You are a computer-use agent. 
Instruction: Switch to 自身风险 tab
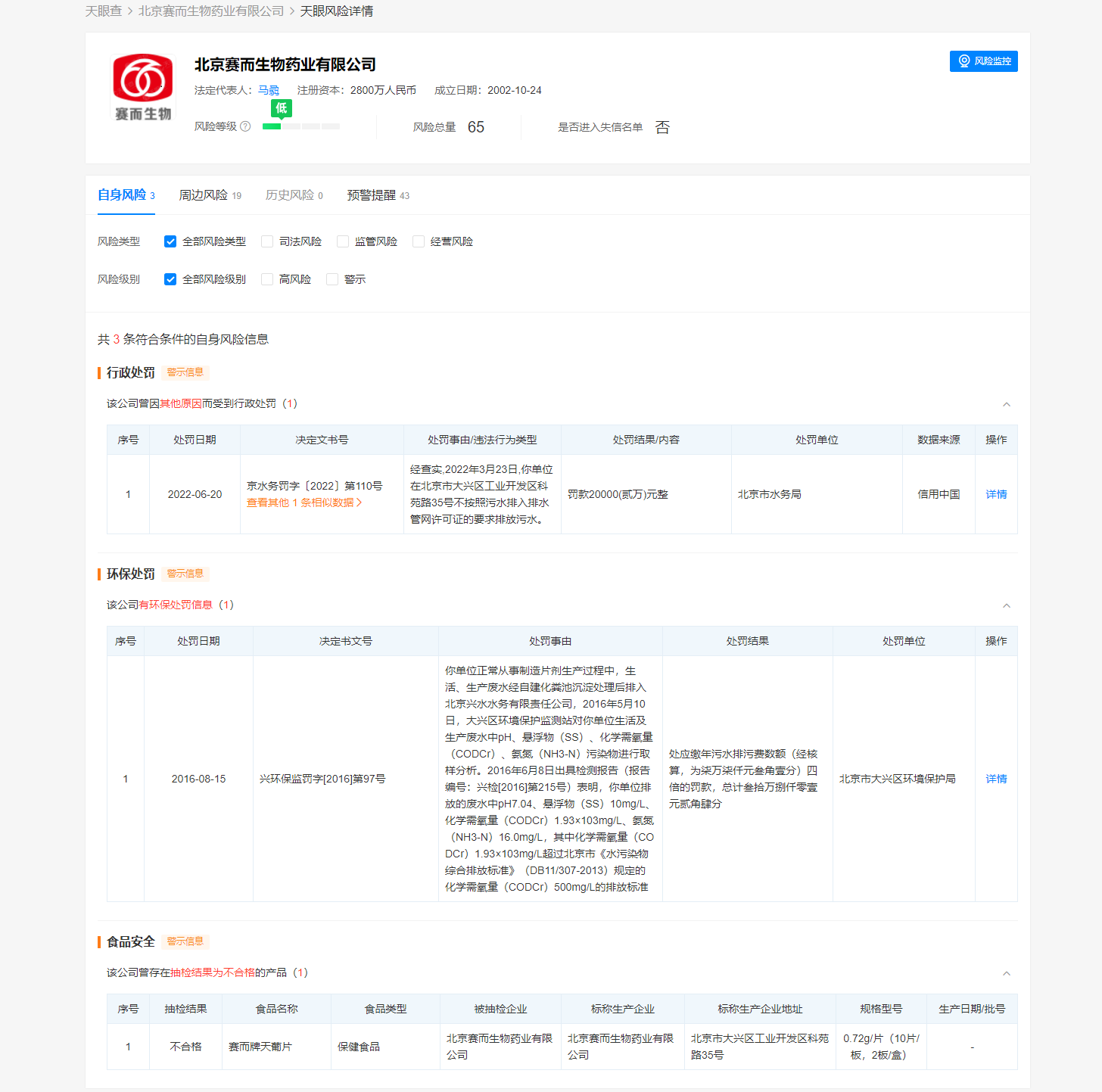pyautogui.click(x=126, y=195)
